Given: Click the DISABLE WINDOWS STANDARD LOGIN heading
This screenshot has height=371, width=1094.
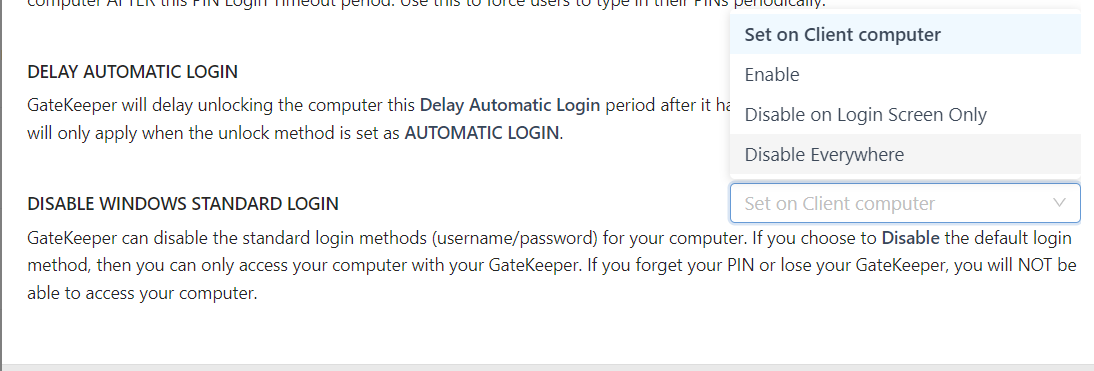Looking at the screenshot, I should click(x=183, y=204).
